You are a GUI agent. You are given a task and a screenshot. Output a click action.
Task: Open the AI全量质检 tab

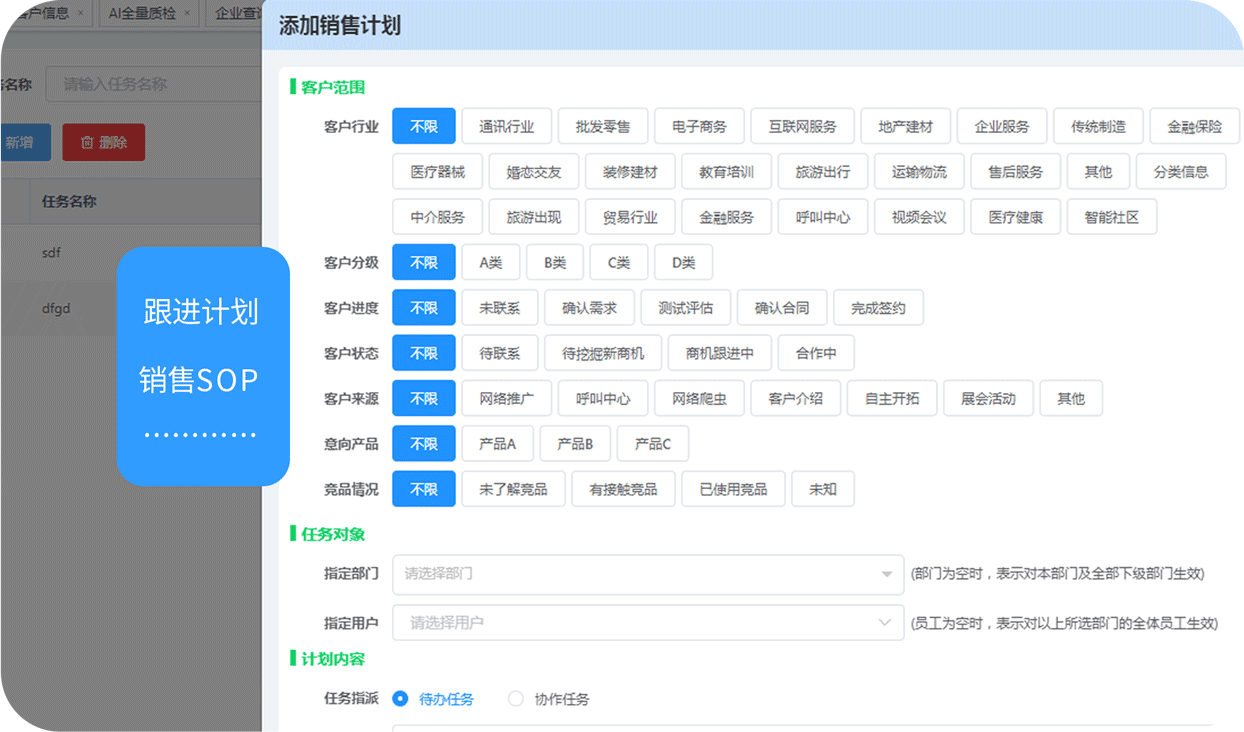(142, 14)
